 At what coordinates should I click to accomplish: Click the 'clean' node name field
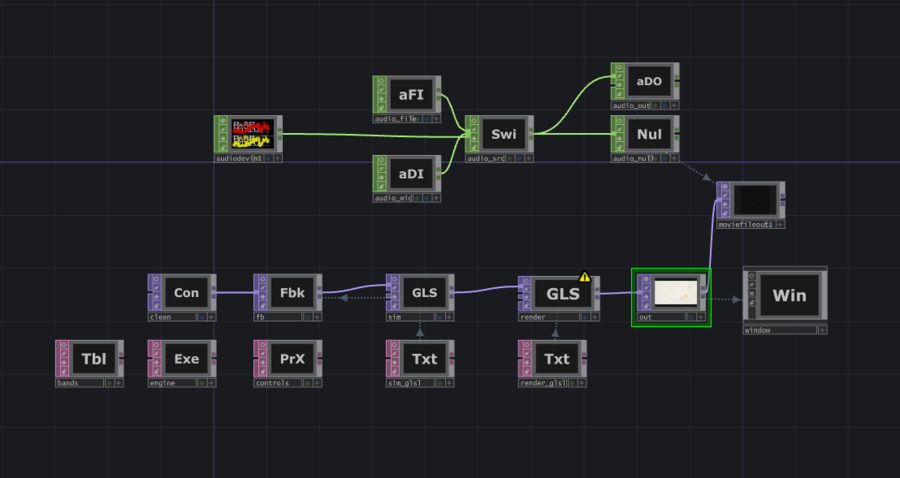tap(172, 317)
